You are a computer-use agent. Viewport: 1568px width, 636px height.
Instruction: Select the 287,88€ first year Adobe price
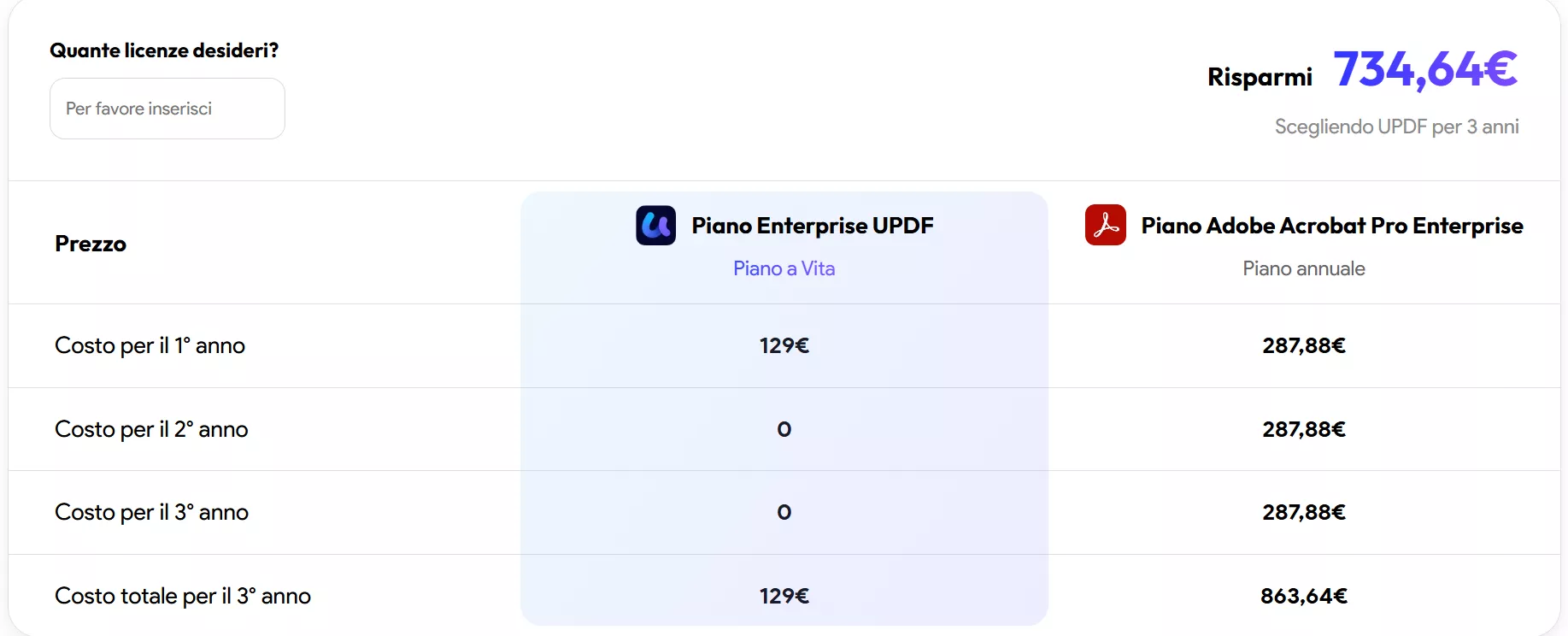coord(1303,345)
